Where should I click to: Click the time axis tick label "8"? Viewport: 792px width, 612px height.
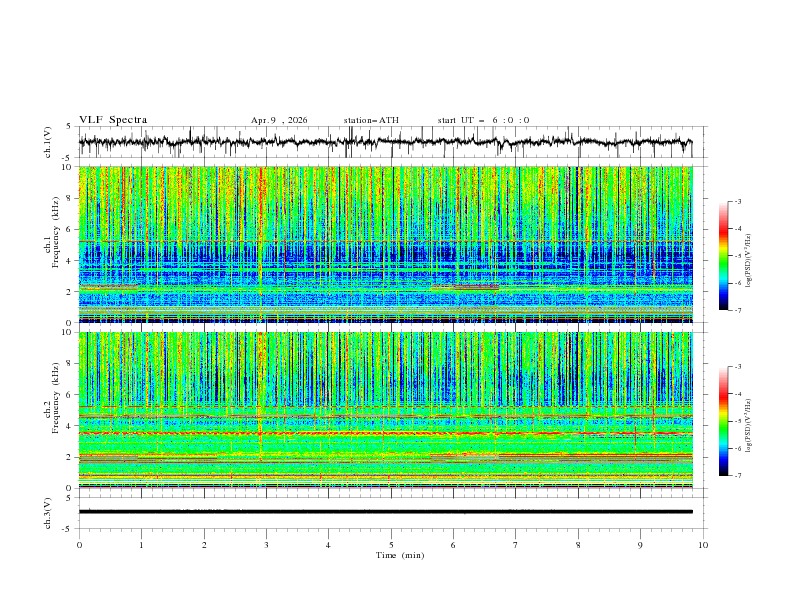[578, 545]
